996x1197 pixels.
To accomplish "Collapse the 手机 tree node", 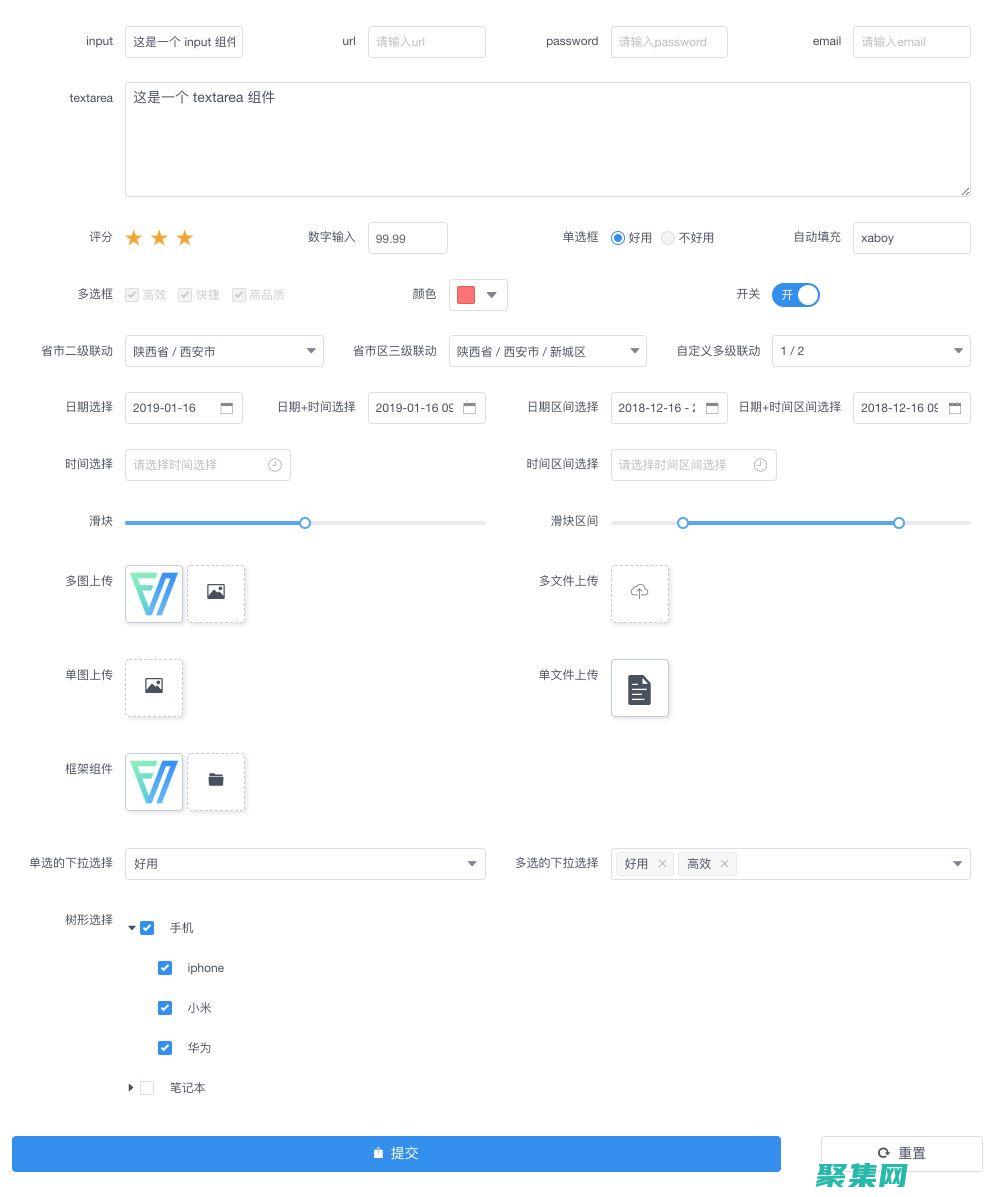I will coord(131,928).
